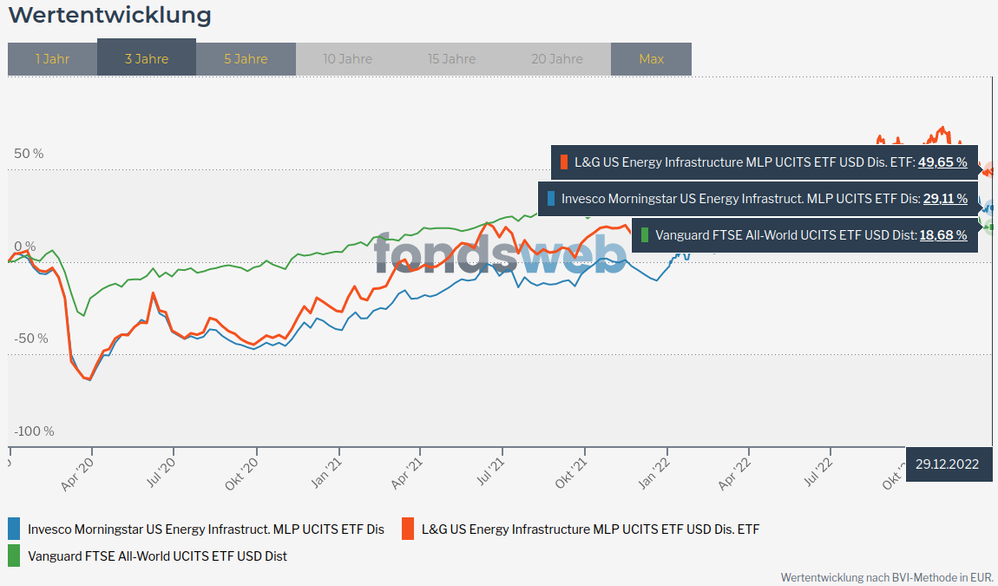Click the green marker in the Vanguard tooltip
This screenshot has height=586, width=998.
coord(646,235)
